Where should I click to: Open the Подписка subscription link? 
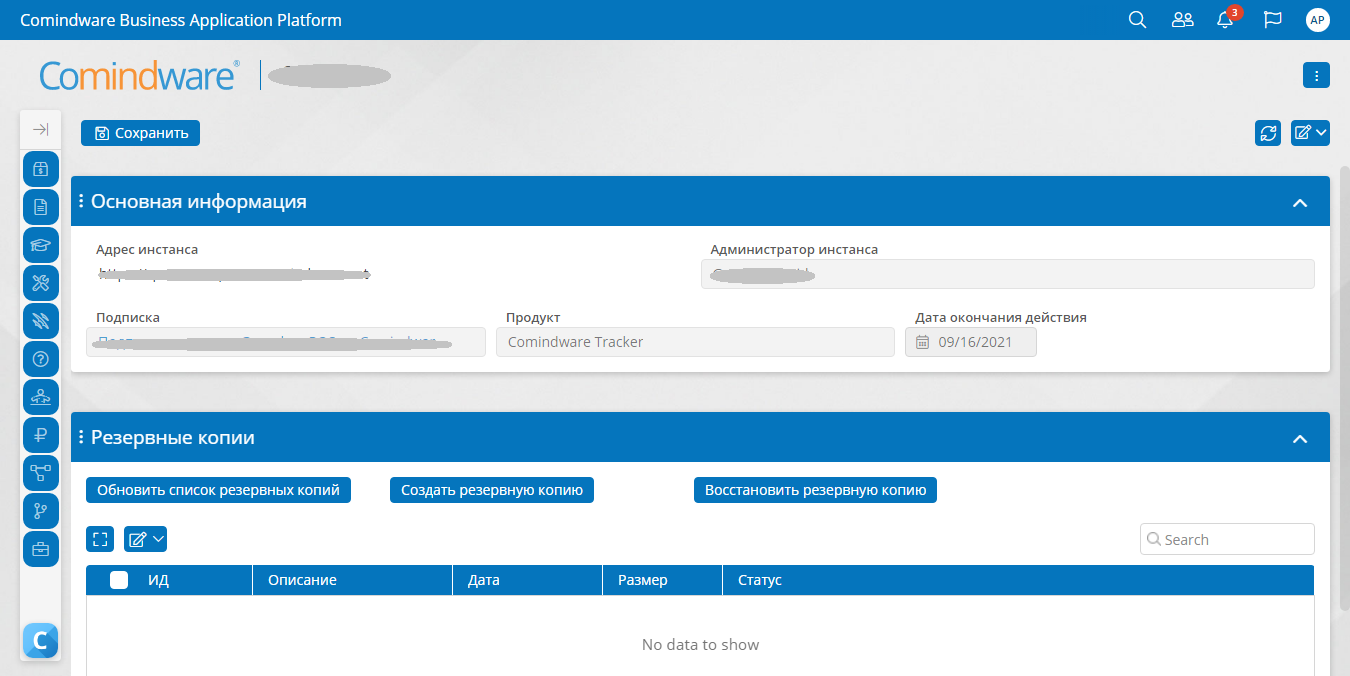coord(270,342)
